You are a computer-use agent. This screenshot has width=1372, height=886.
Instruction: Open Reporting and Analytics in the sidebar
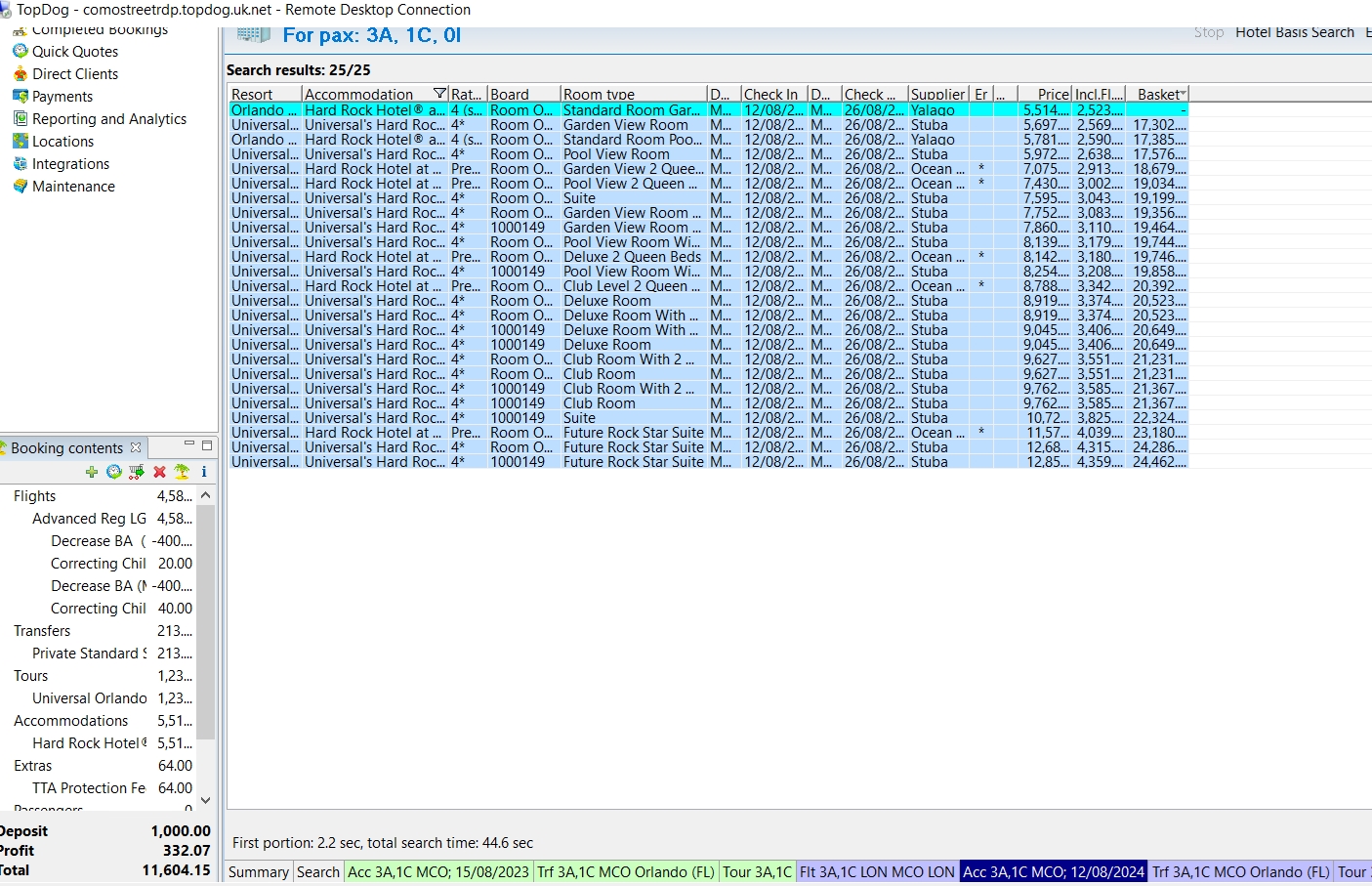tap(109, 118)
